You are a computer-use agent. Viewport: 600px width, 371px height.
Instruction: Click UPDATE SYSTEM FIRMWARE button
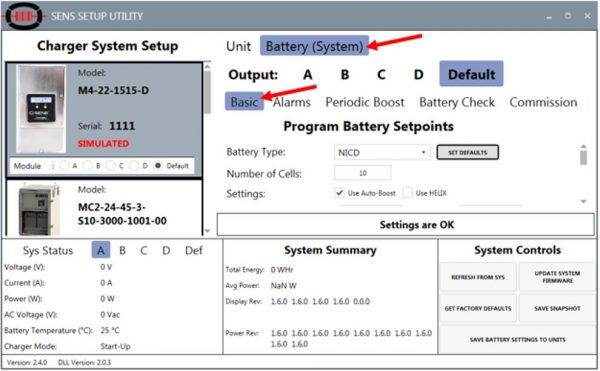point(557,277)
